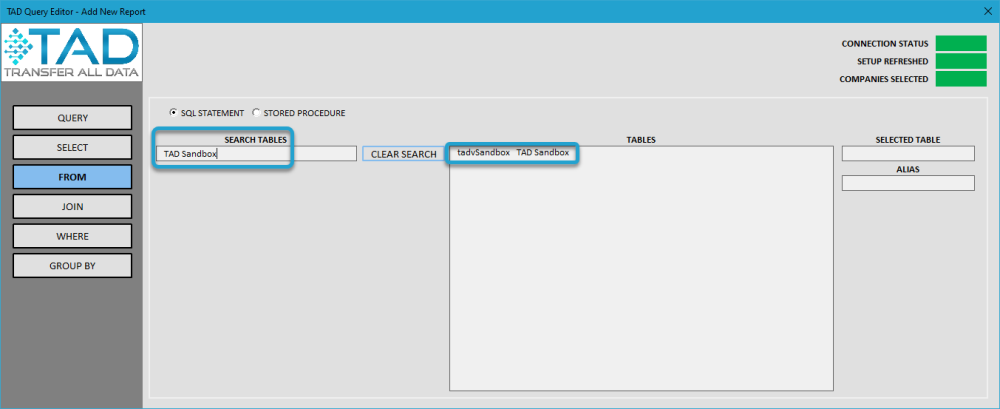Select the highlighted FROM section button
Image resolution: width=1000 pixels, height=409 pixels.
click(73, 177)
